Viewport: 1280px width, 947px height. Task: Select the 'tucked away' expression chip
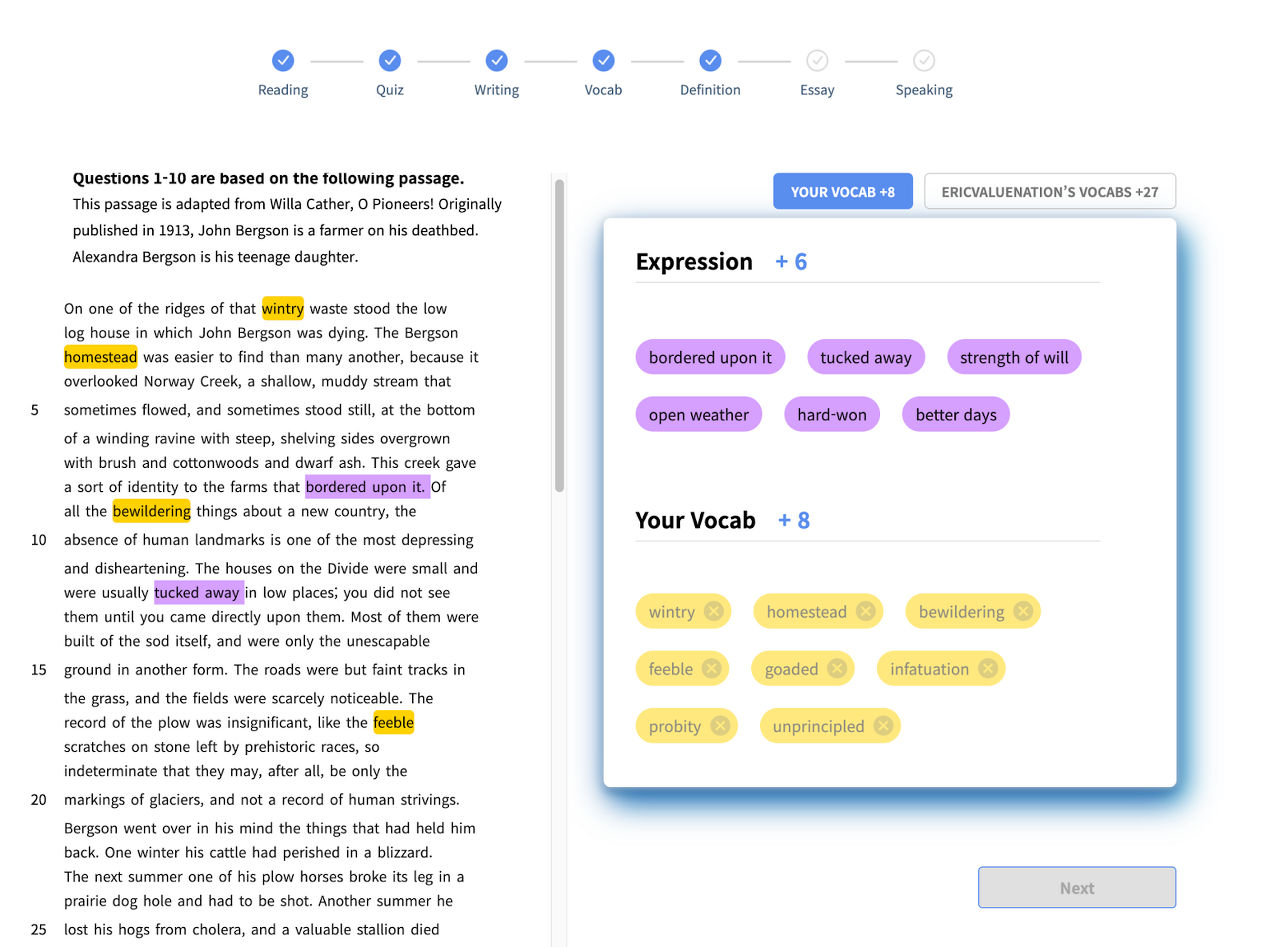point(866,357)
